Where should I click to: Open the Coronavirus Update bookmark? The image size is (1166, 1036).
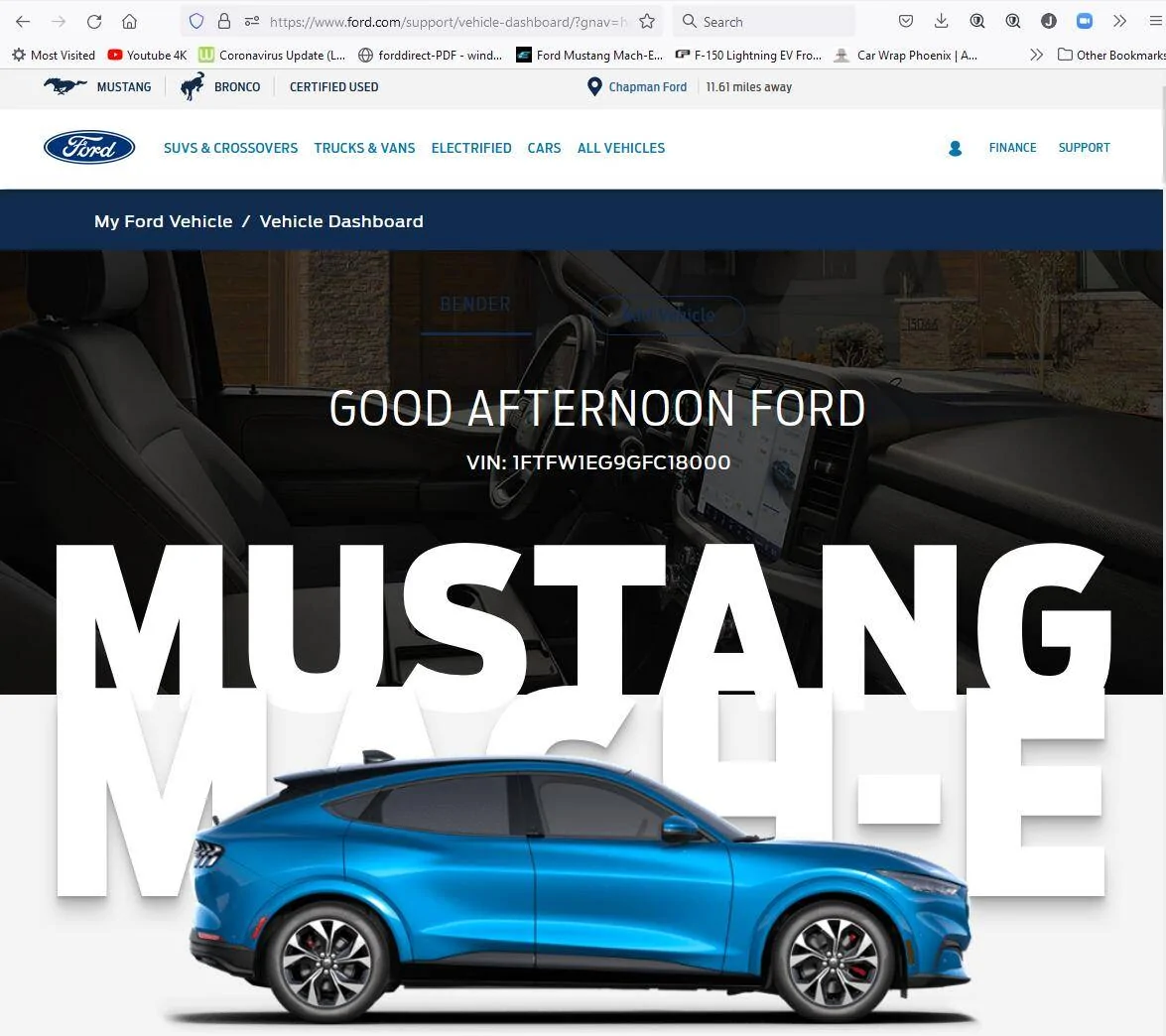tap(272, 55)
